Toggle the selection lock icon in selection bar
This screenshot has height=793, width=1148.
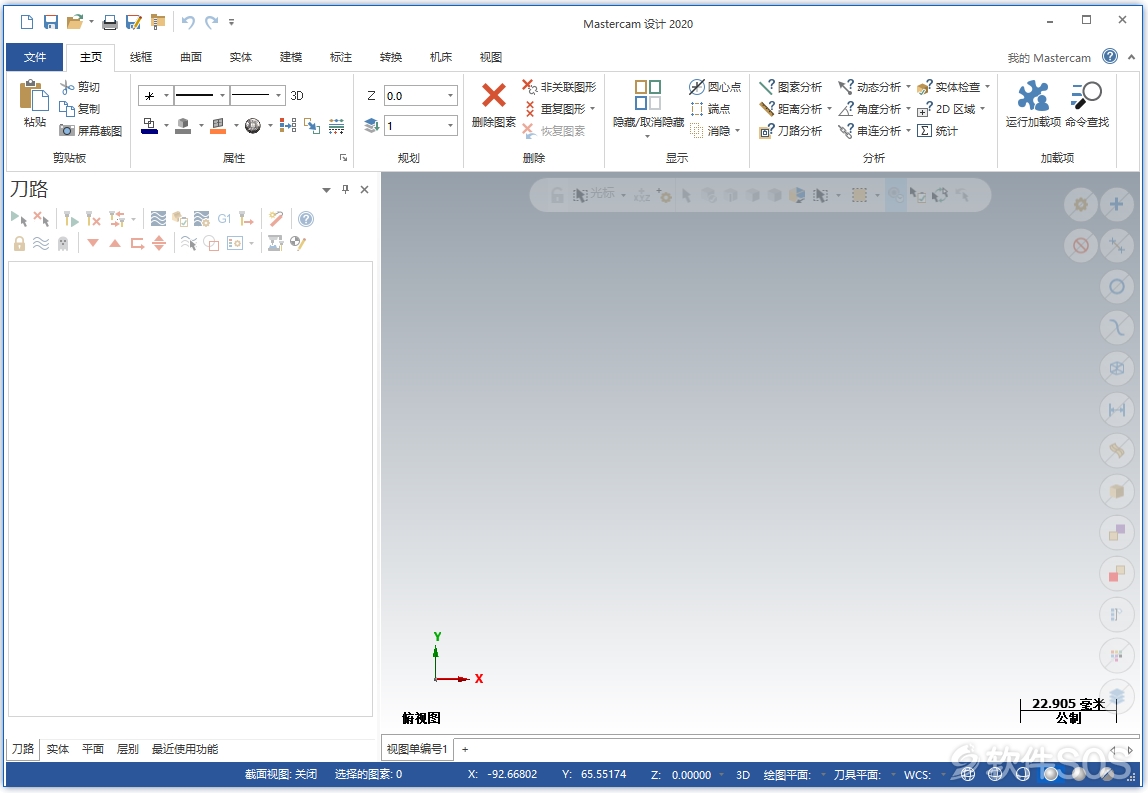(x=557, y=195)
